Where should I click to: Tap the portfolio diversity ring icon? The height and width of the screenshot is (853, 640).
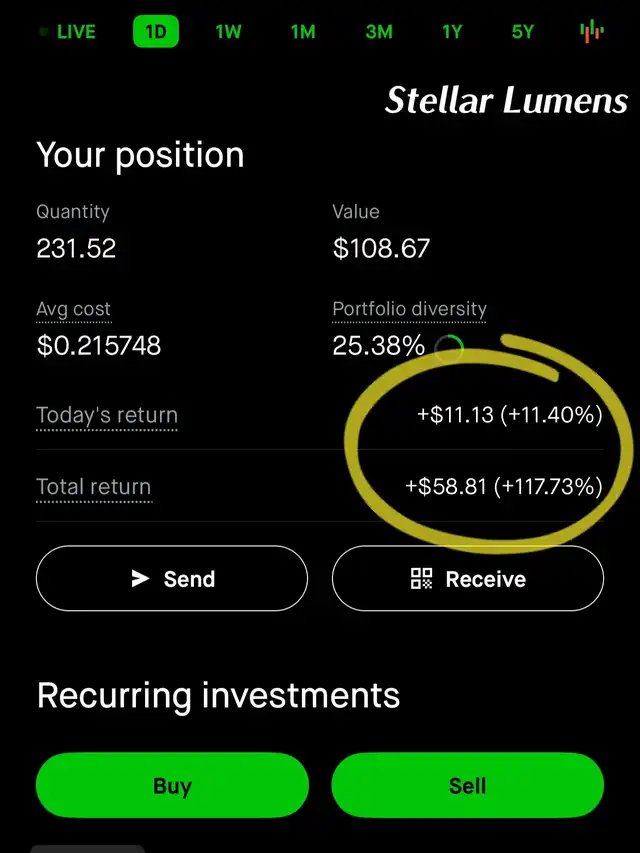tap(449, 348)
